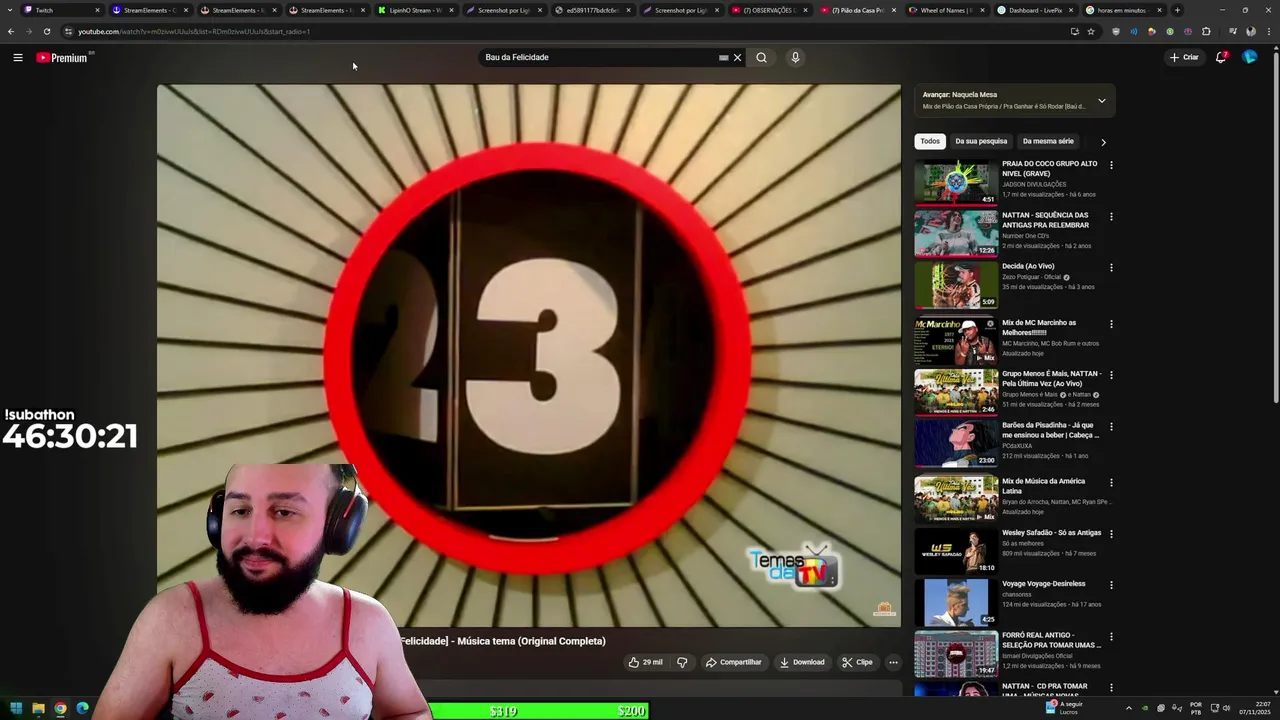This screenshot has height=720, width=1280.
Task: Show more filter chips with right arrow
Action: (1103, 142)
